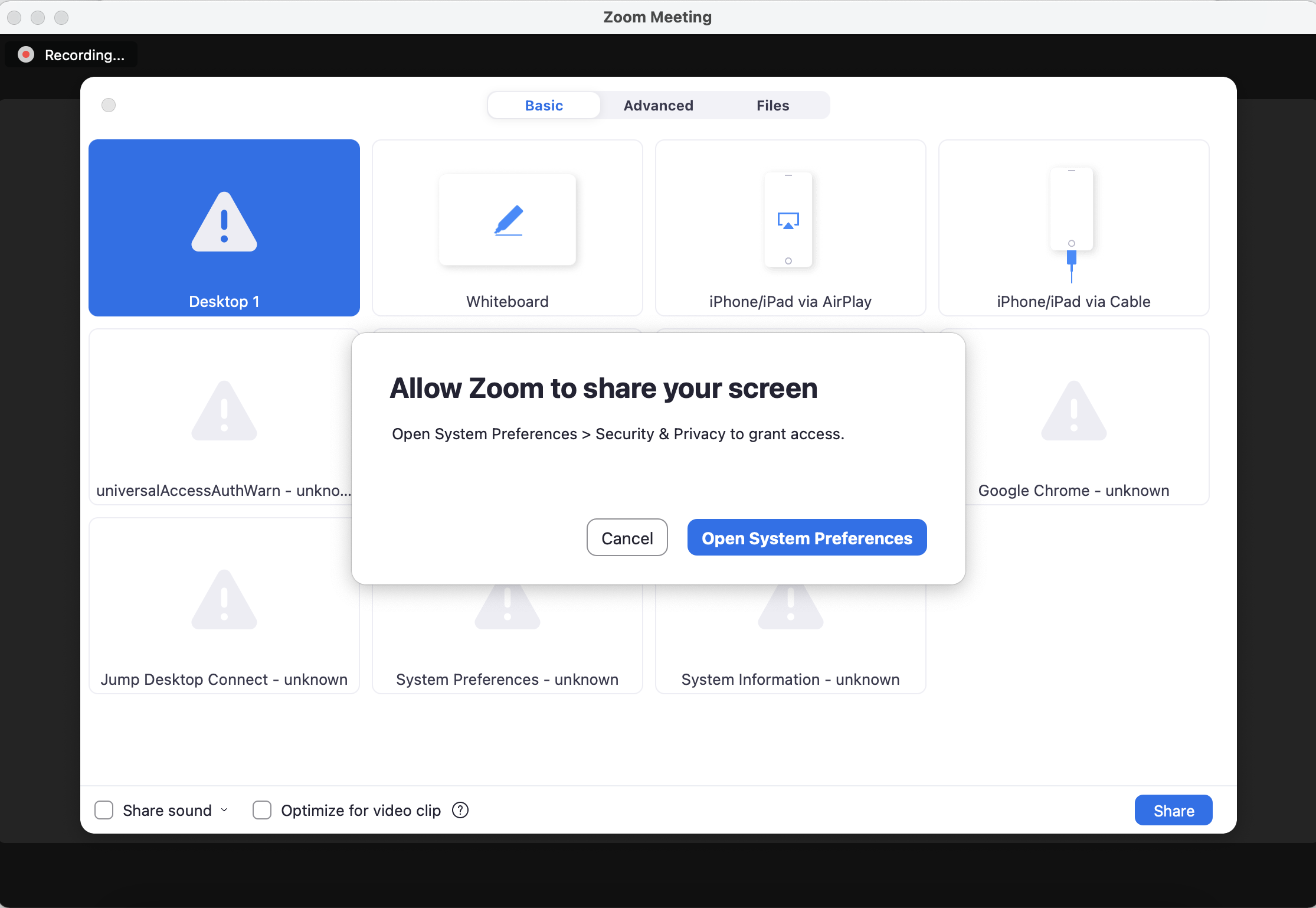Select the Basic tab
The width and height of the screenshot is (1316, 908).
tap(544, 106)
